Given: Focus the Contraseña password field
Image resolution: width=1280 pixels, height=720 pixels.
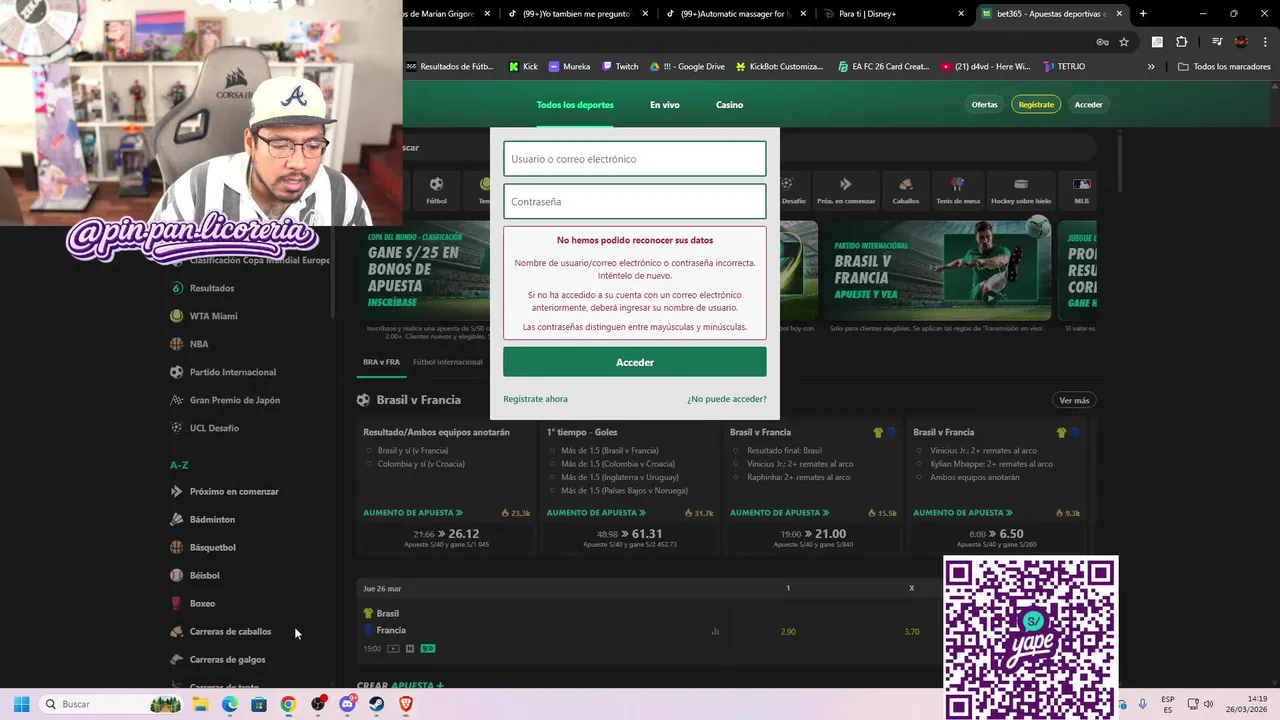Looking at the screenshot, I should (x=635, y=201).
